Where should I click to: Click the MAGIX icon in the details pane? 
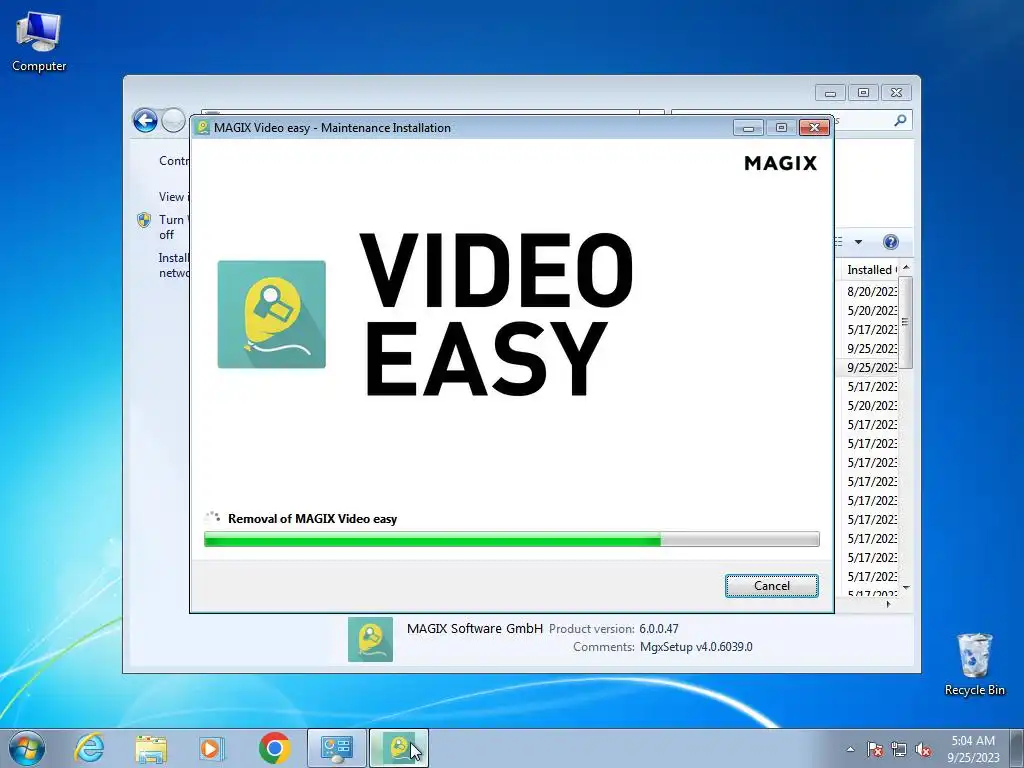coord(370,639)
